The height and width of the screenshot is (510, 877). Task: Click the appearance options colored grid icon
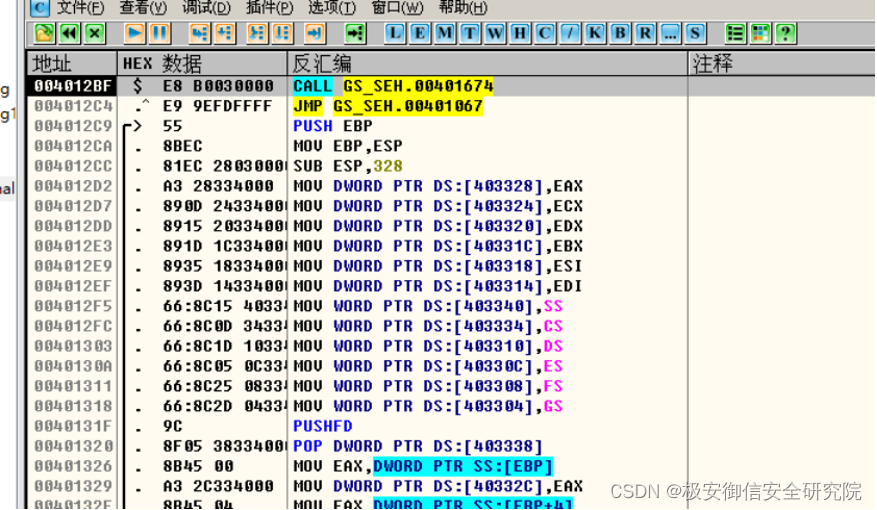[761, 34]
